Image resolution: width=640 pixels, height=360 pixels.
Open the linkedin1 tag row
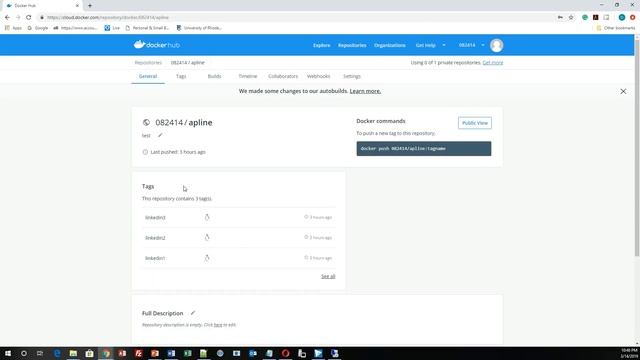point(239,258)
